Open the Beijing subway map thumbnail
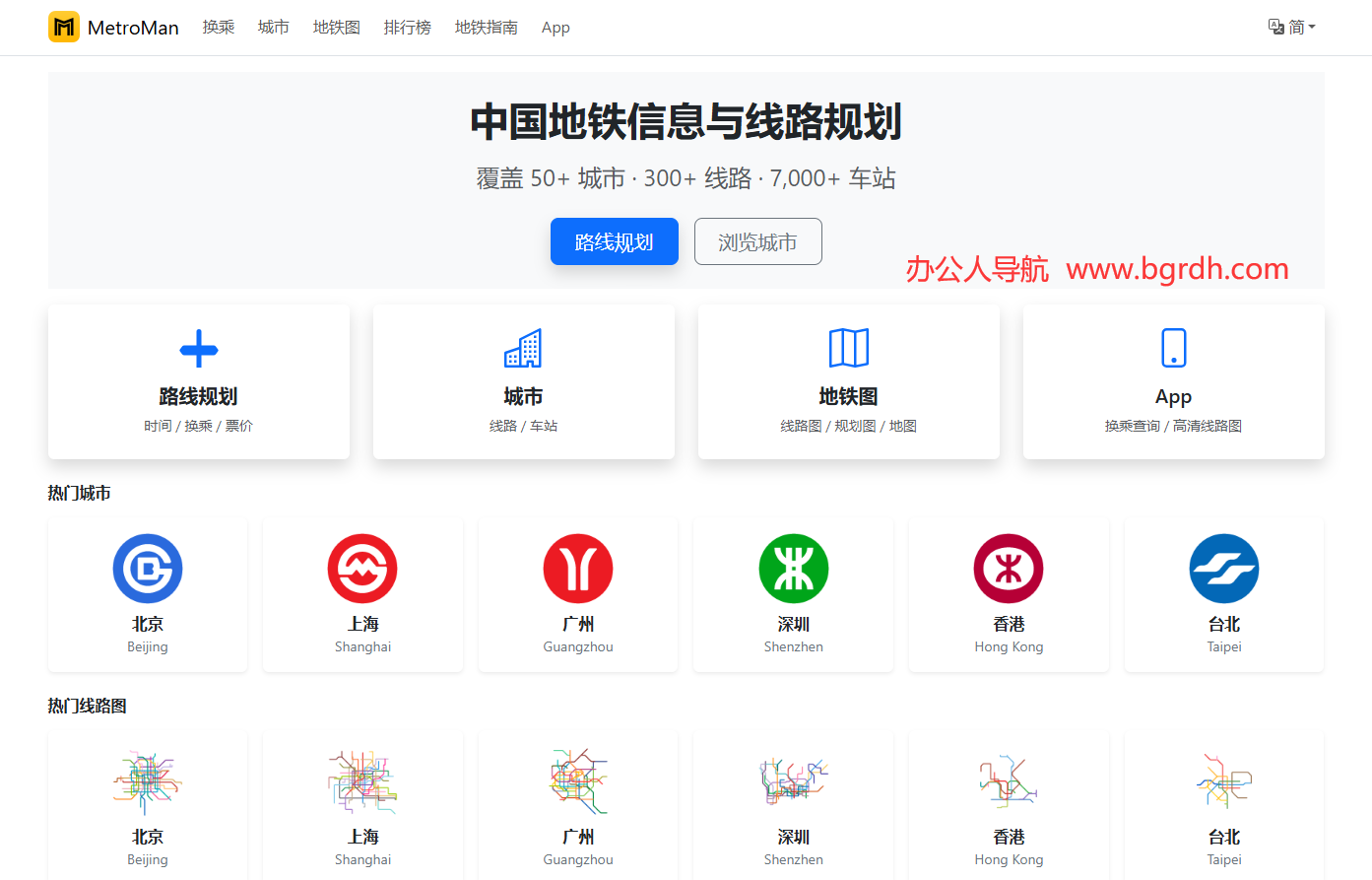Image resolution: width=1372 pixels, height=880 pixels. 148,782
